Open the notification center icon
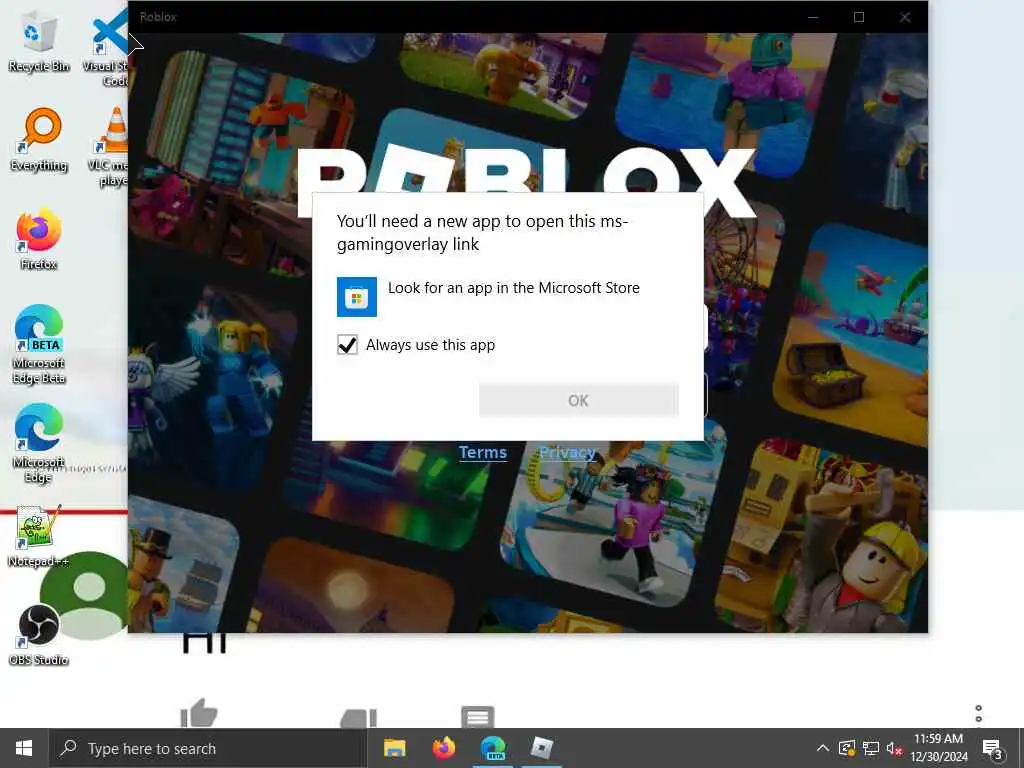1024x768 pixels. [x=993, y=748]
